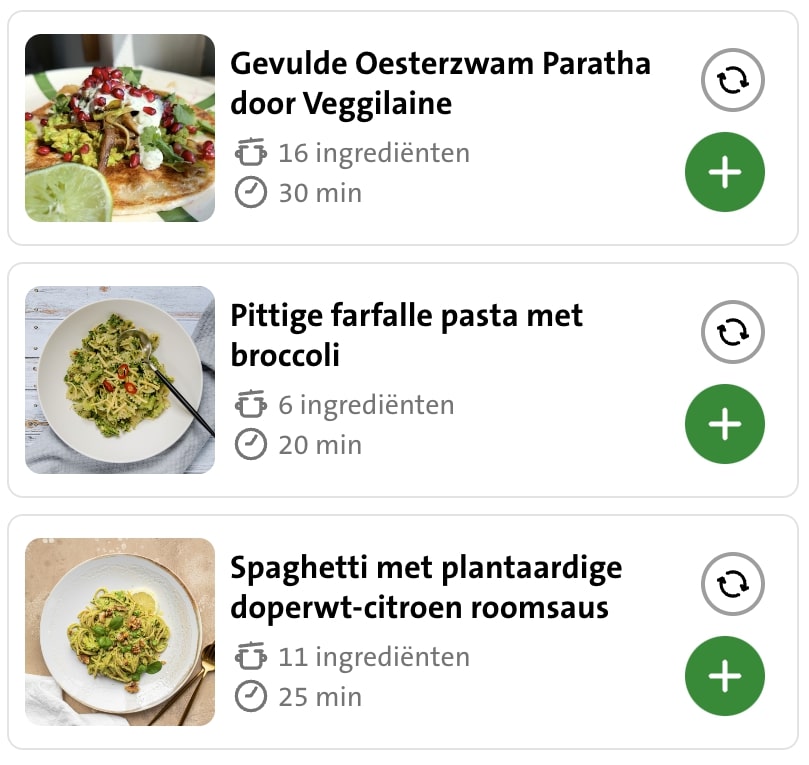Open Spaghetti met plantaardige doperwt-citroen roomsaus title
Viewport: 809px width, 765px height.
[426, 587]
